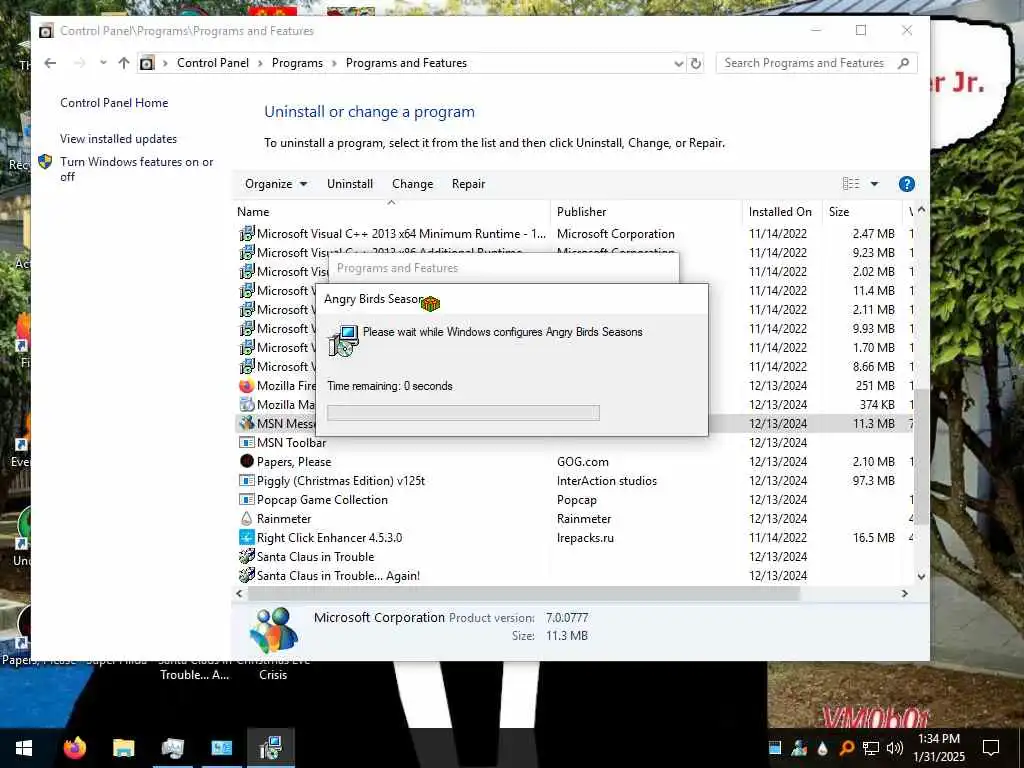Click the change view icon
This screenshot has width=1024, height=768.
click(851, 184)
